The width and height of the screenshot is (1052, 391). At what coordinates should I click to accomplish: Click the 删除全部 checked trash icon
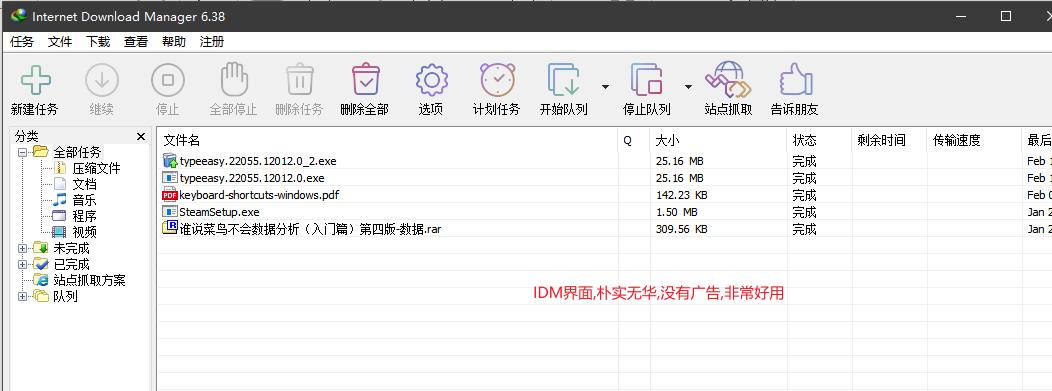pyautogui.click(x=365, y=79)
